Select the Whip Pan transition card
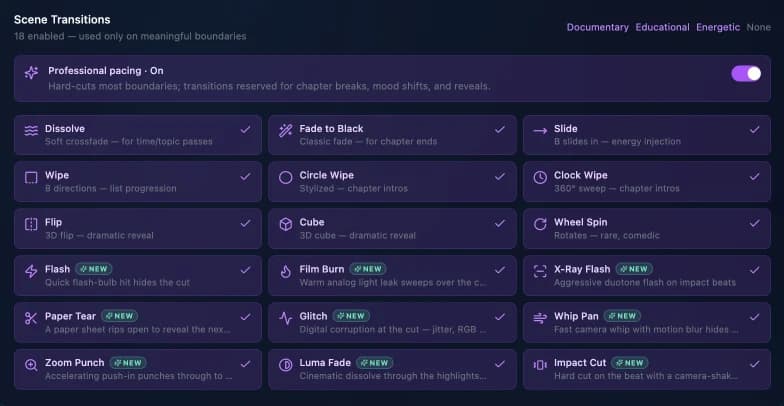Screen dimensions: 784x406 coord(646,322)
